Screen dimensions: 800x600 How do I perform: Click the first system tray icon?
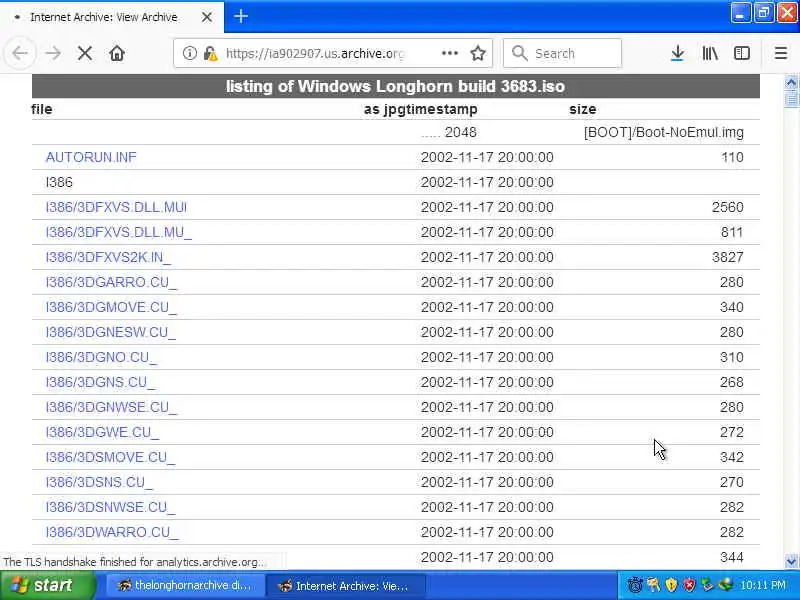[635, 585]
